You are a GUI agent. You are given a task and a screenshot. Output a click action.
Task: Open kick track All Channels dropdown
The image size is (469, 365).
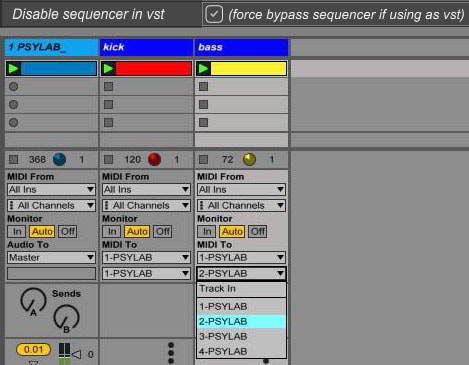point(146,205)
